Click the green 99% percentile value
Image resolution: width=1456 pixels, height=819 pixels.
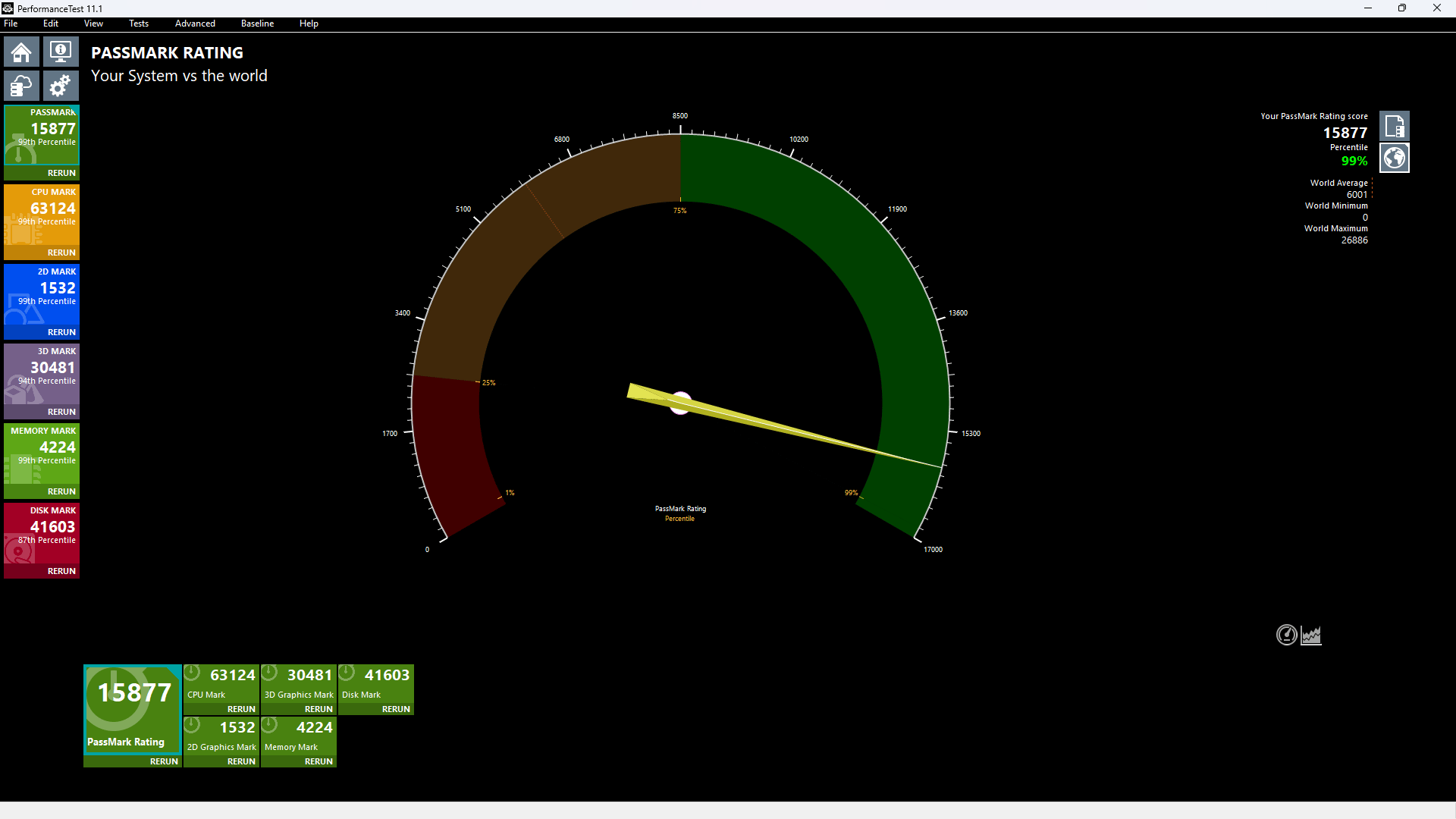(1354, 161)
